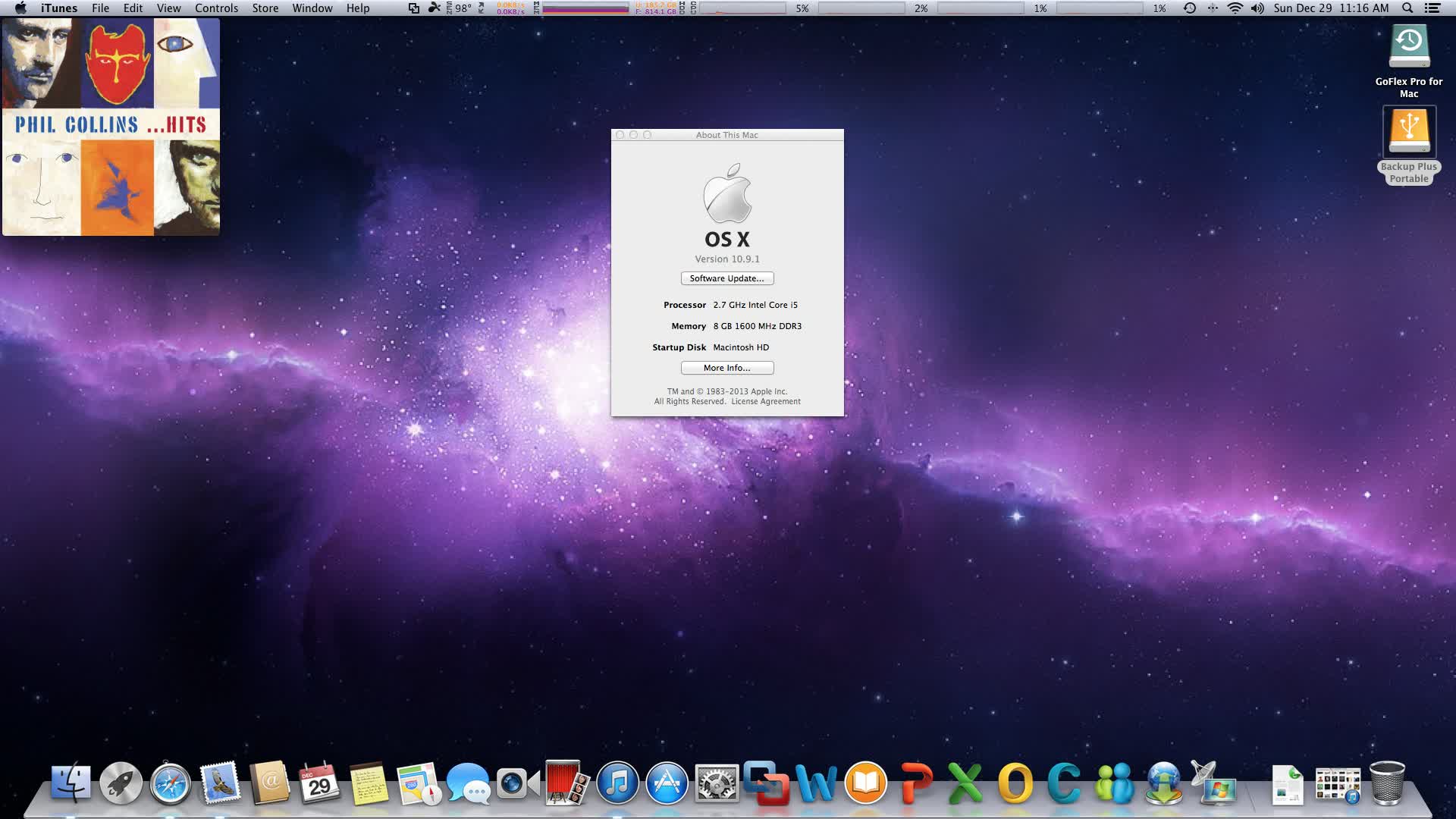Click the Software Update... button
The width and height of the screenshot is (1456, 819).
pyautogui.click(x=726, y=278)
